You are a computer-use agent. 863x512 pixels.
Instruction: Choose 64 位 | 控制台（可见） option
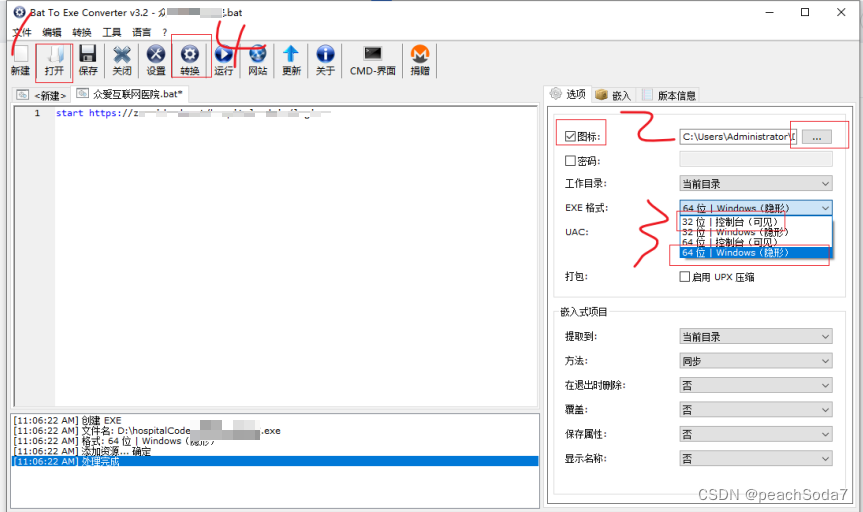coord(756,242)
